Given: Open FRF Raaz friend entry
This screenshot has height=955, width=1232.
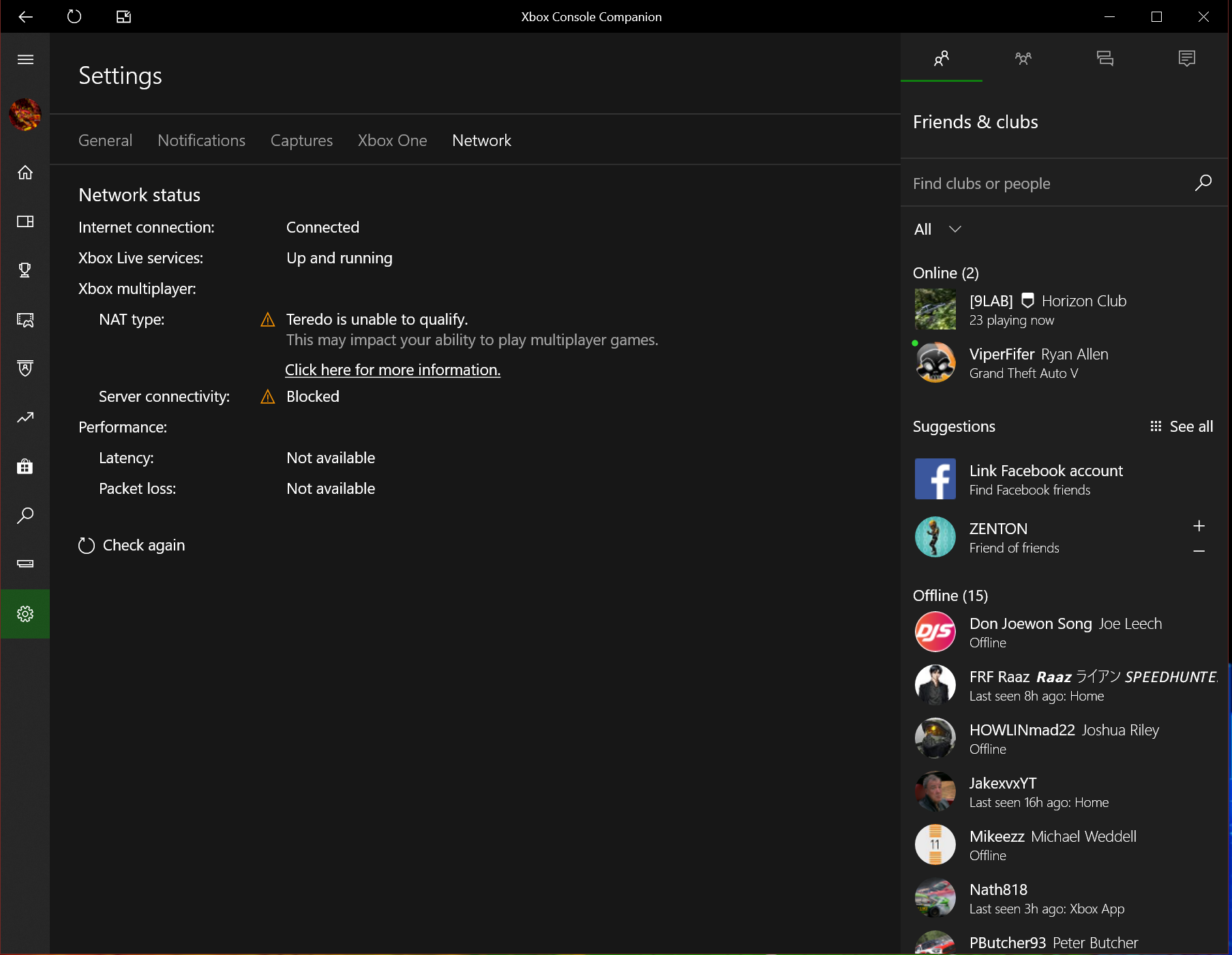Looking at the screenshot, I should pyautogui.click(x=1064, y=686).
